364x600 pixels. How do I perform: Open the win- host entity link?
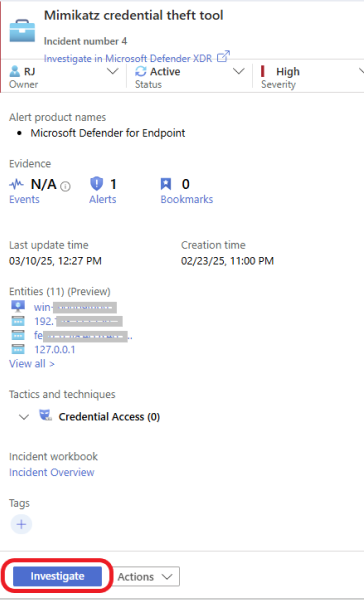(75, 308)
